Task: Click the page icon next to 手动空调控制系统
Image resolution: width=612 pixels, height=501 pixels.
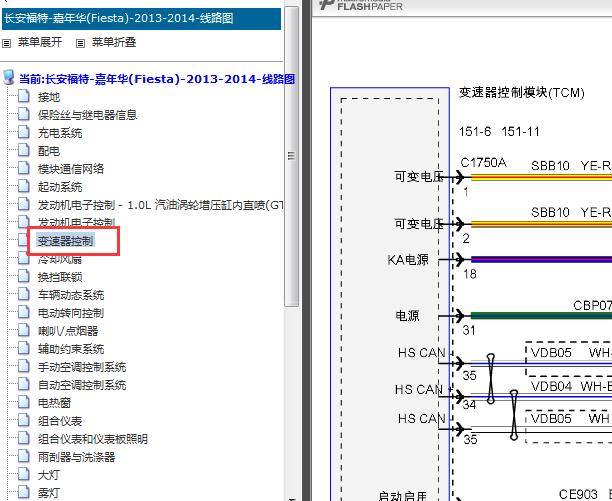Action: (24, 366)
